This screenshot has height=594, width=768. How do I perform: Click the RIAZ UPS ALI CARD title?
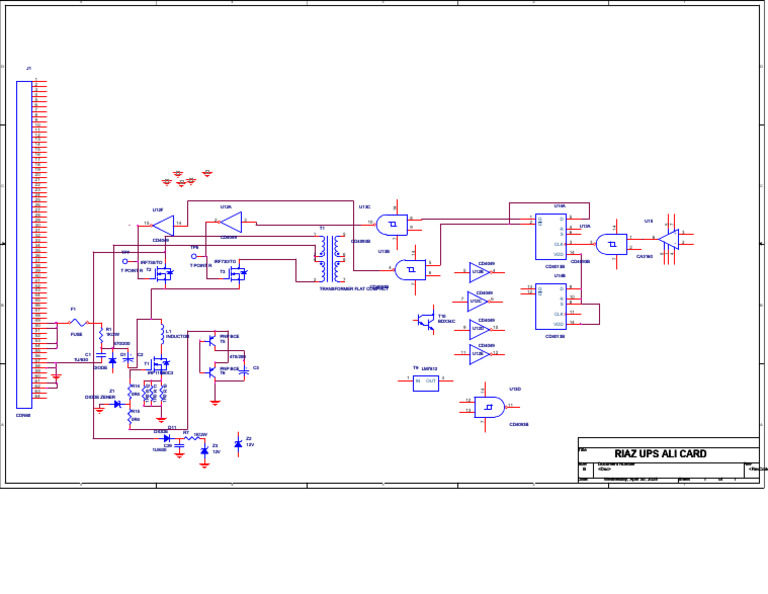click(x=660, y=454)
